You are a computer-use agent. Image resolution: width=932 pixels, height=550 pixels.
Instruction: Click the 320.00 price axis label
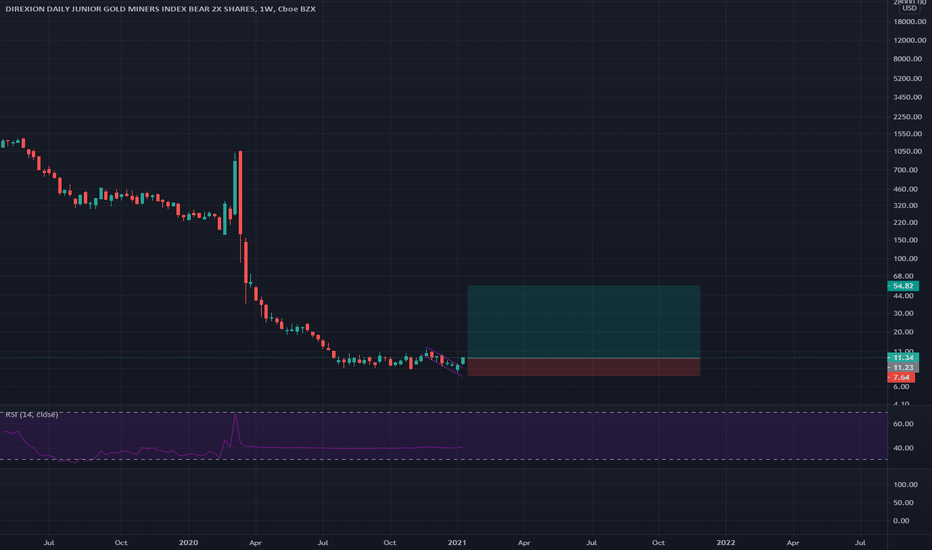tap(905, 206)
